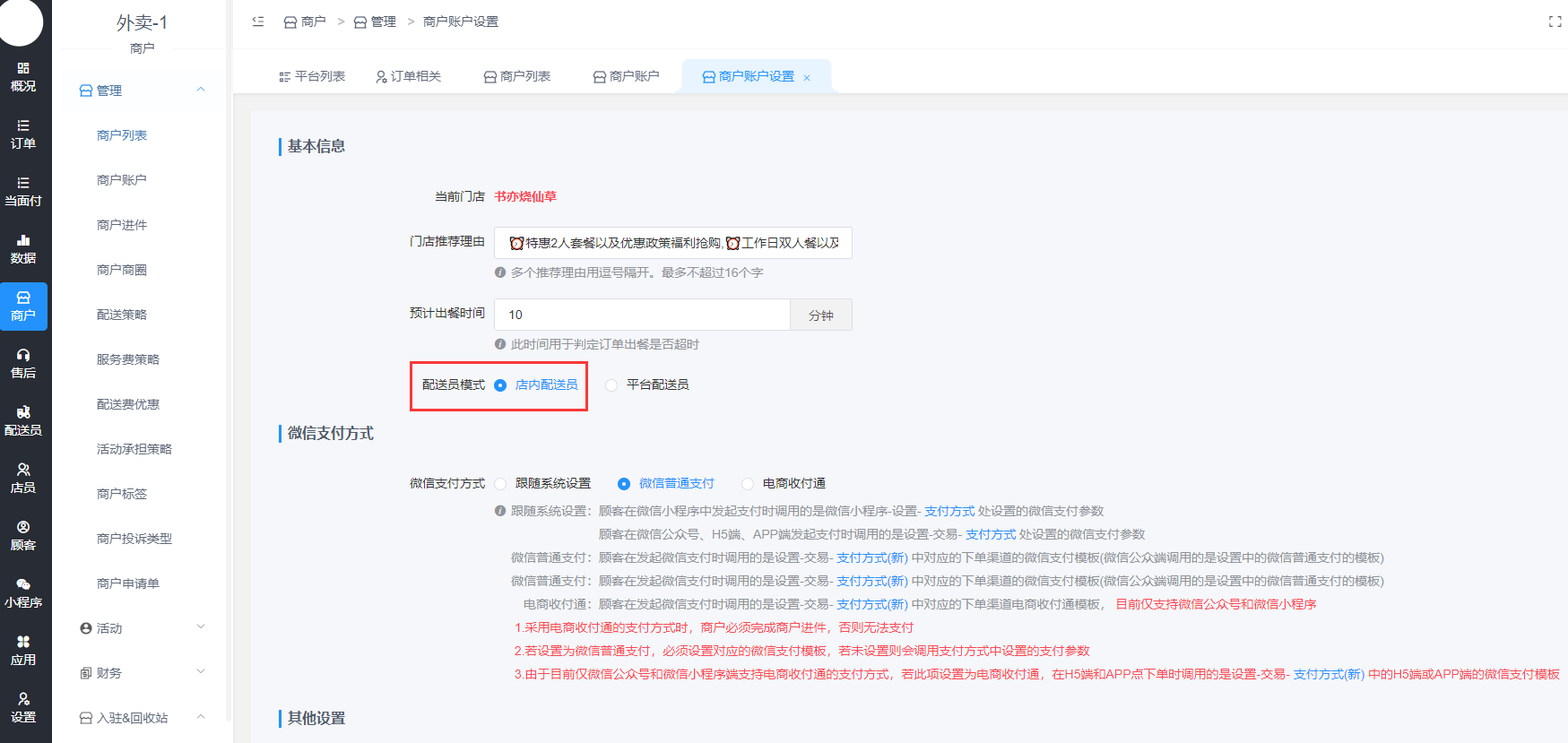Viewport: 1568px width, 743px height.
Task: Open the 数据 data sidebar icon
Action: pos(23,249)
